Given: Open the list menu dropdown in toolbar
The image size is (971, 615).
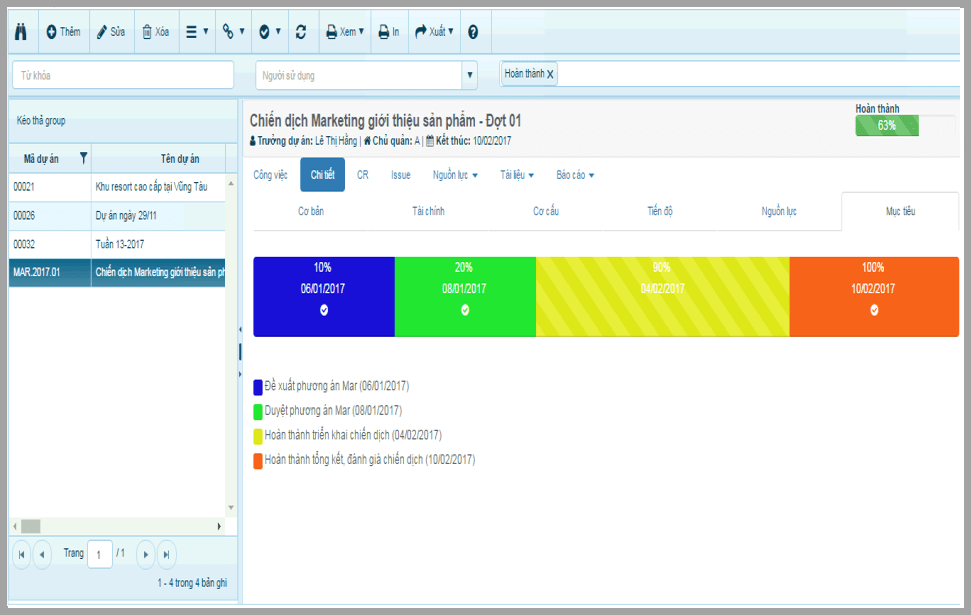Looking at the screenshot, I should pyautogui.click(x=197, y=32).
